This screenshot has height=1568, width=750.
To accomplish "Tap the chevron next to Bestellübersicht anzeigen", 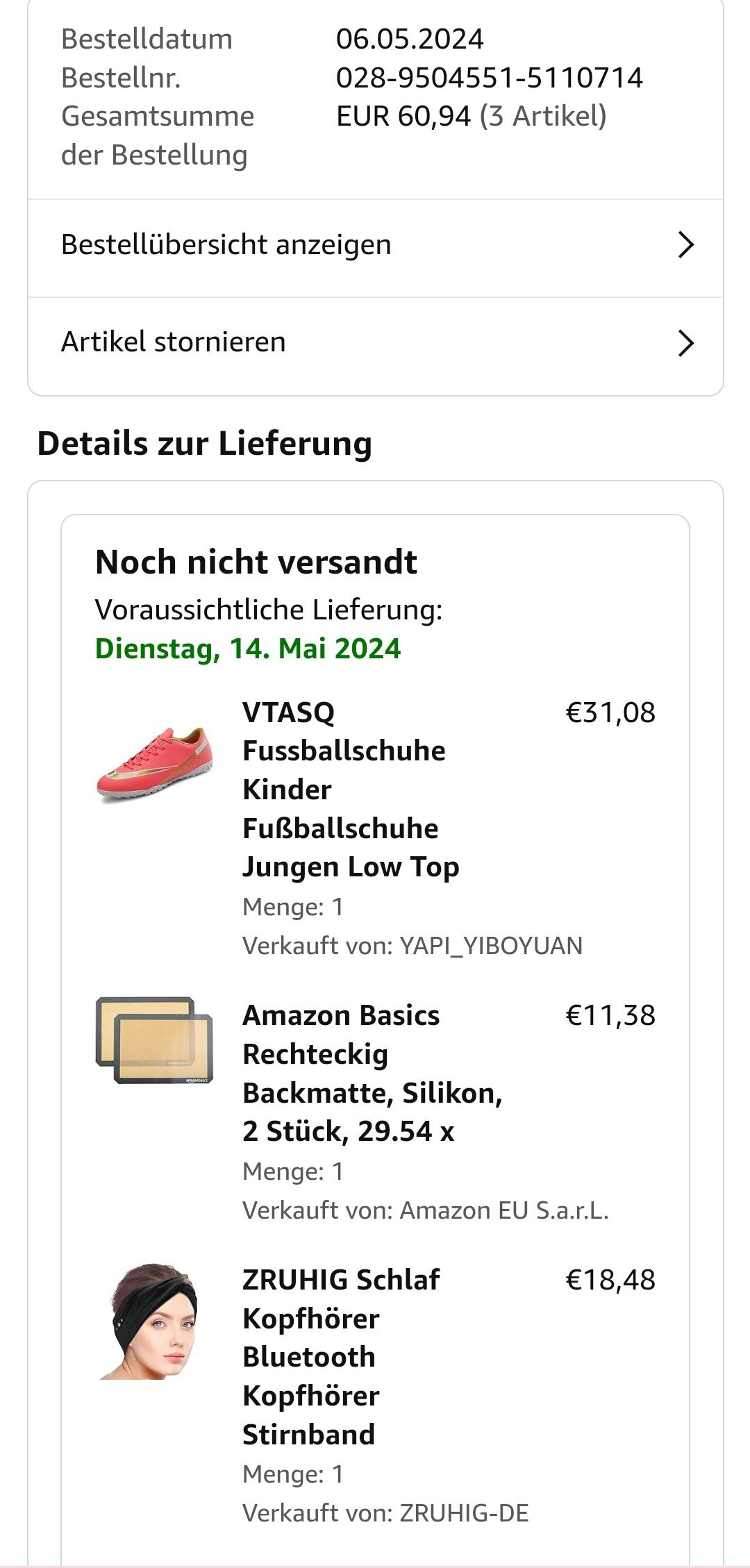I will [685, 245].
